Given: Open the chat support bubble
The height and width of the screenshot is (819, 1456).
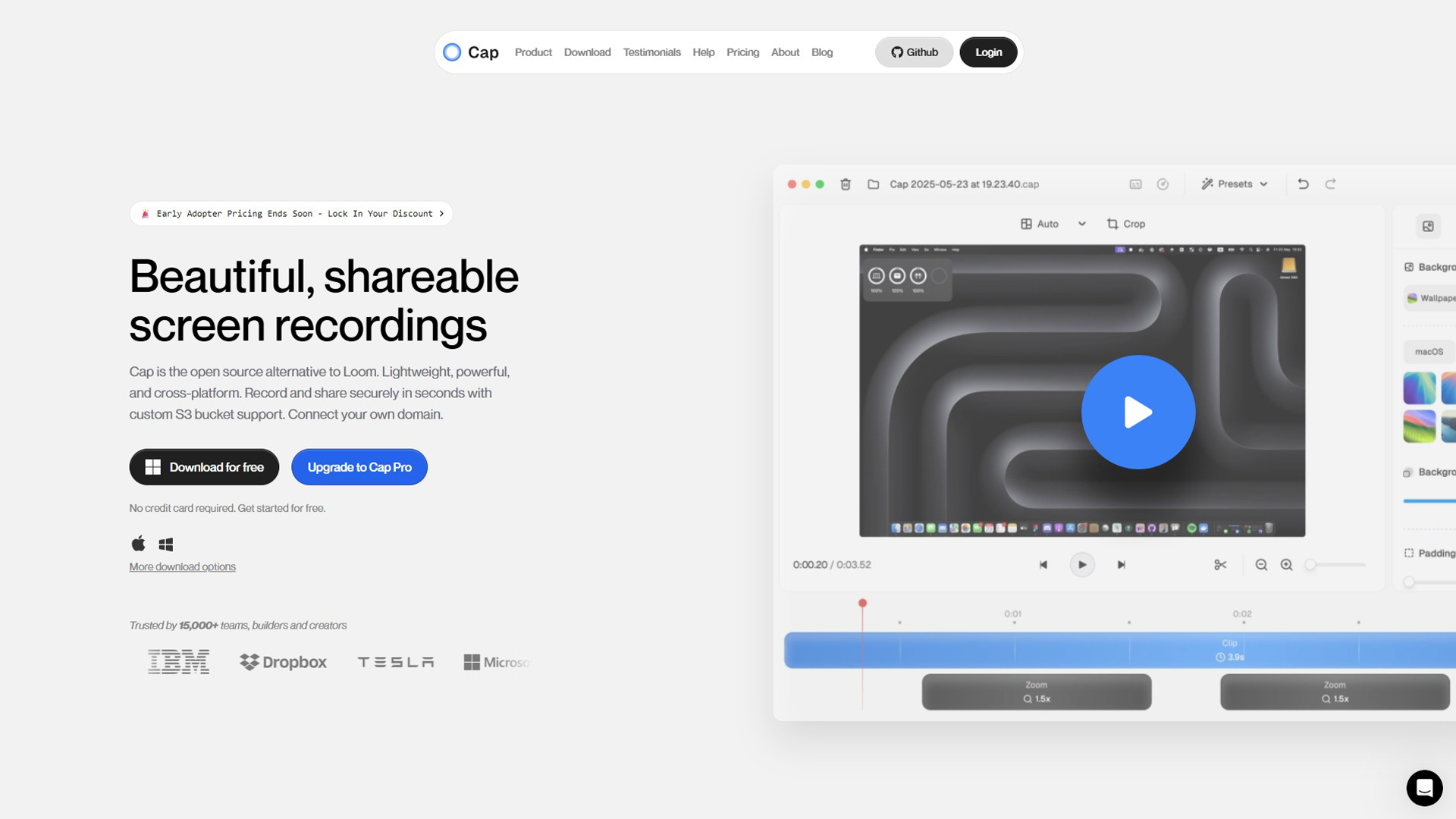Looking at the screenshot, I should click(x=1424, y=789).
